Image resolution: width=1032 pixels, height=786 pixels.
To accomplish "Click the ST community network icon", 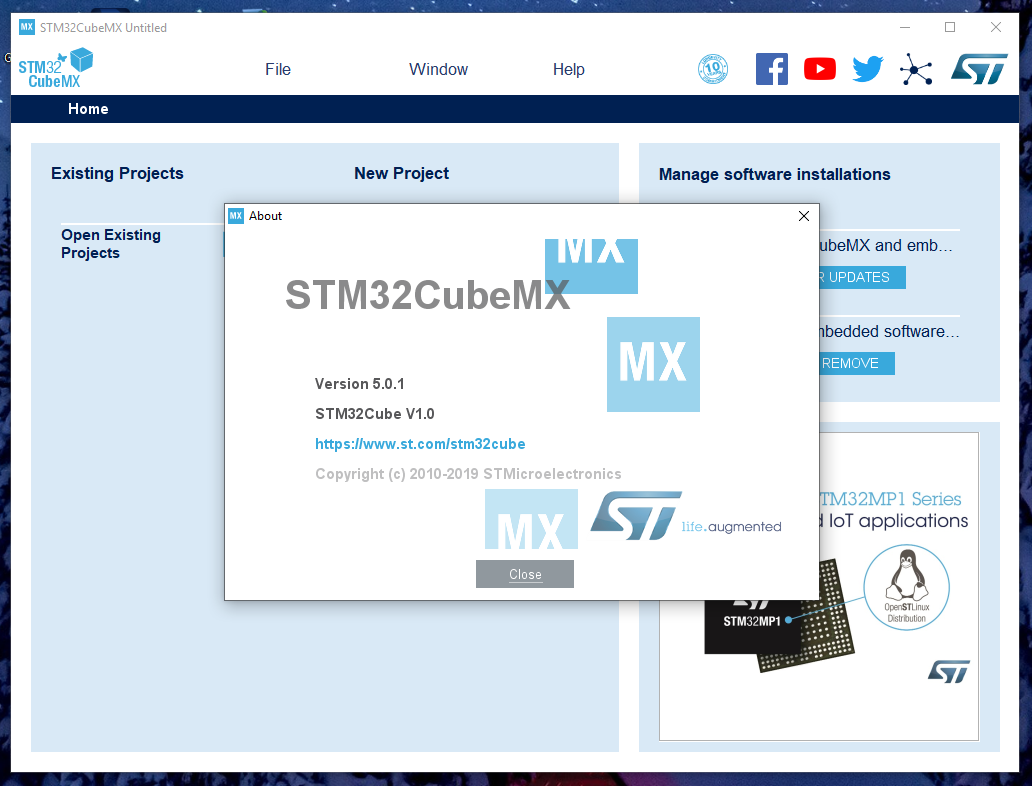I will pos(916,69).
